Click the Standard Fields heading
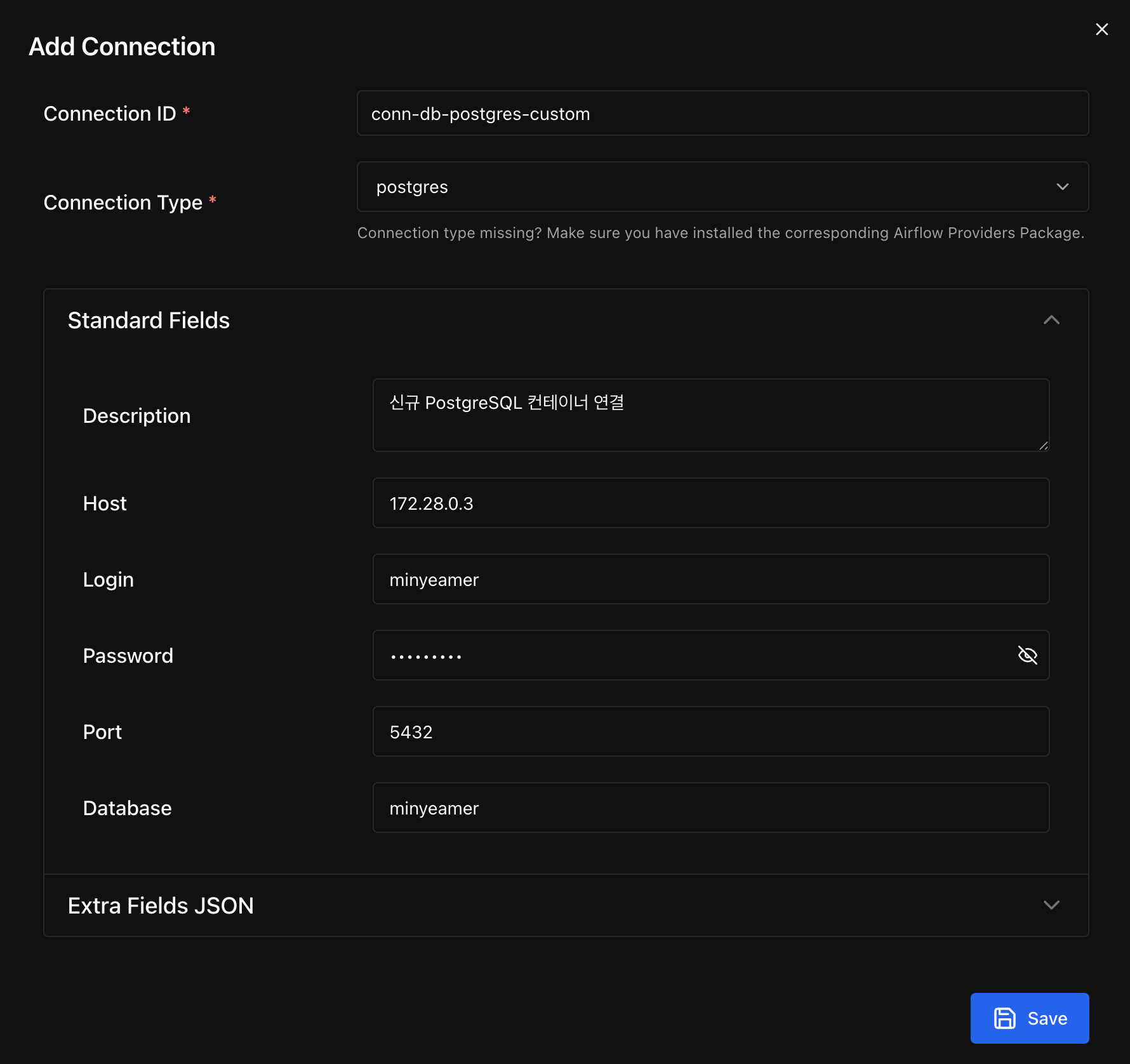 [x=149, y=321]
